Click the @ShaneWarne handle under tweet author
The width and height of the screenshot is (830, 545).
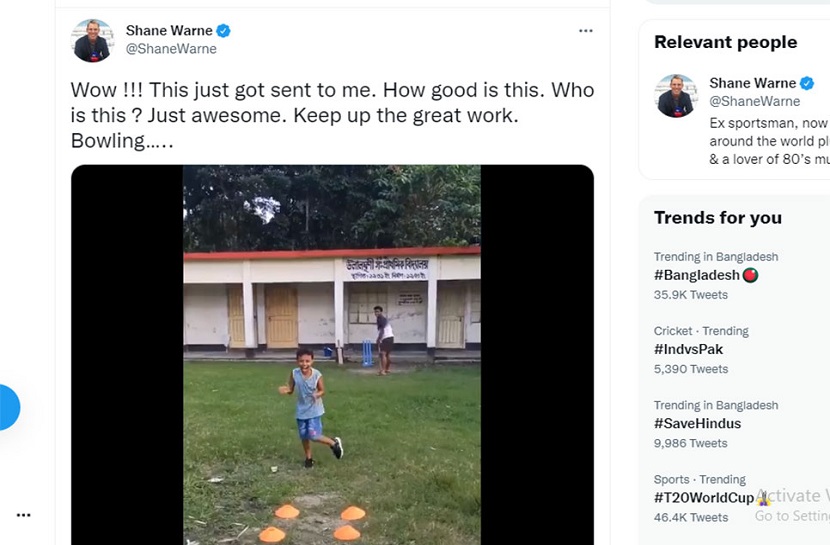pos(171,49)
